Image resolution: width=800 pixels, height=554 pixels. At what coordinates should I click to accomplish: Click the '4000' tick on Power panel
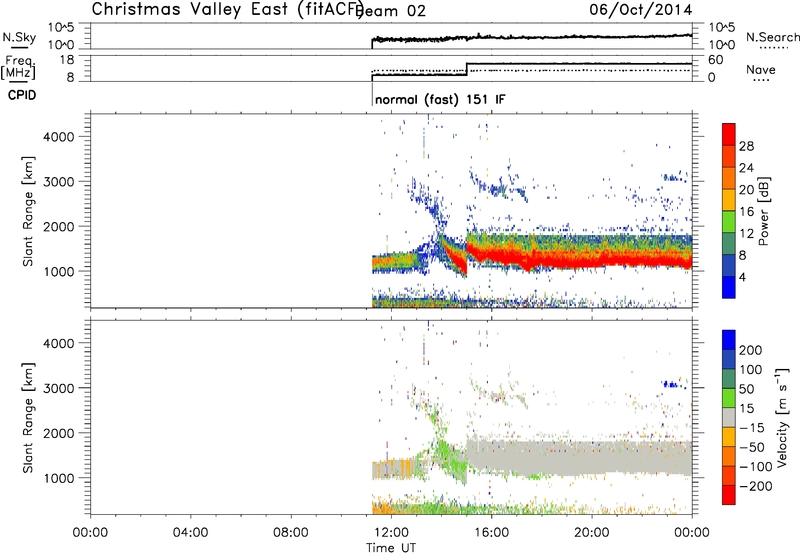(x=58, y=137)
